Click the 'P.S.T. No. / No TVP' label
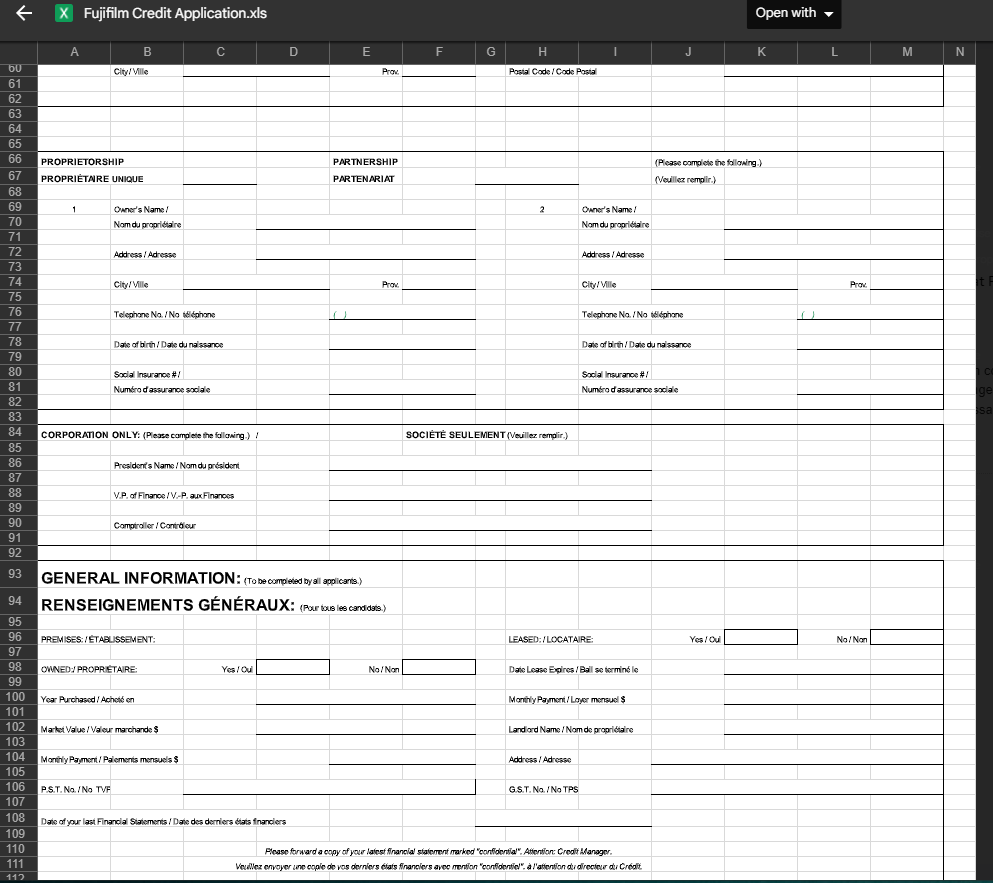Image resolution: width=993 pixels, height=883 pixels. (x=75, y=790)
